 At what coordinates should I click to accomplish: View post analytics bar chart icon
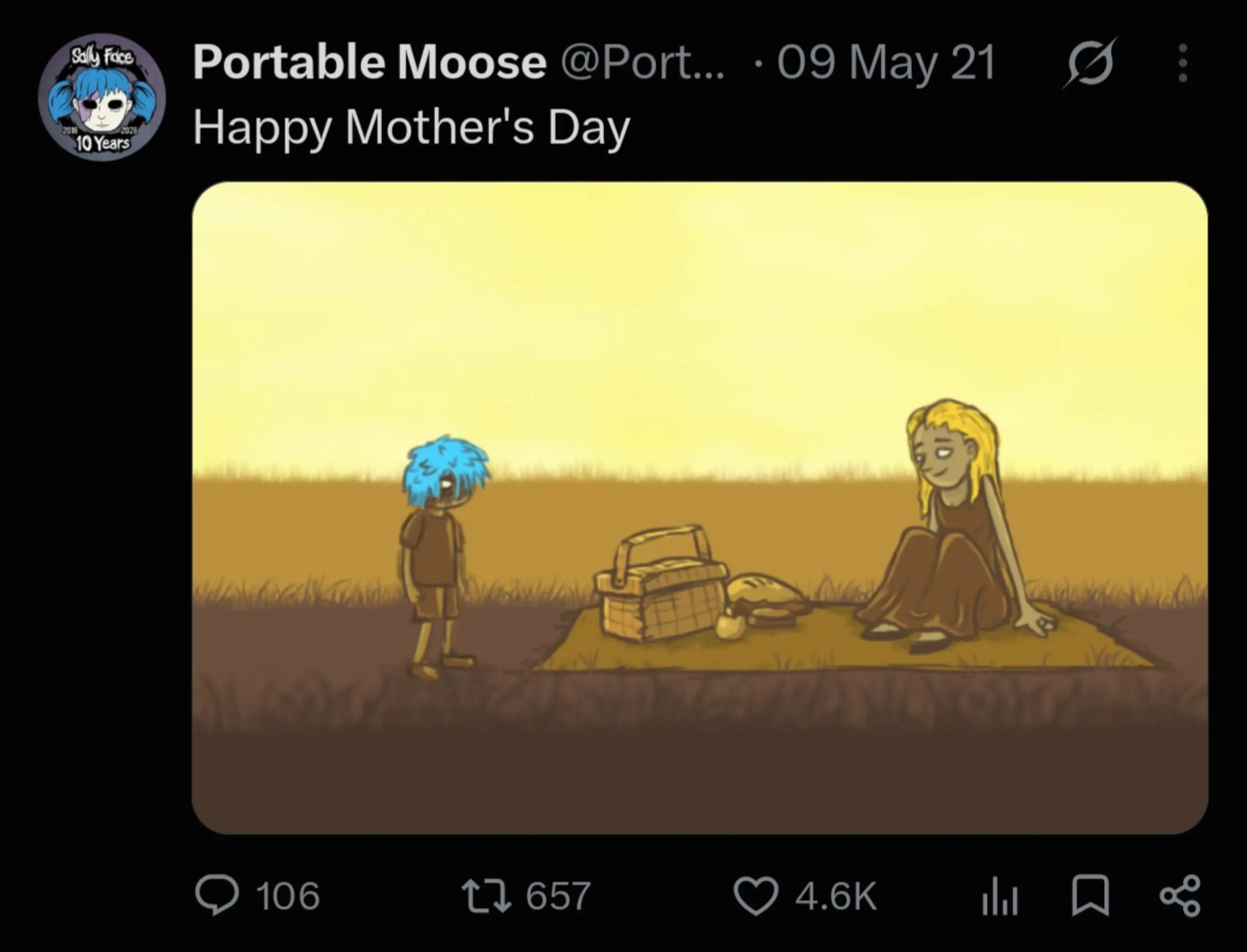coord(1000,896)
